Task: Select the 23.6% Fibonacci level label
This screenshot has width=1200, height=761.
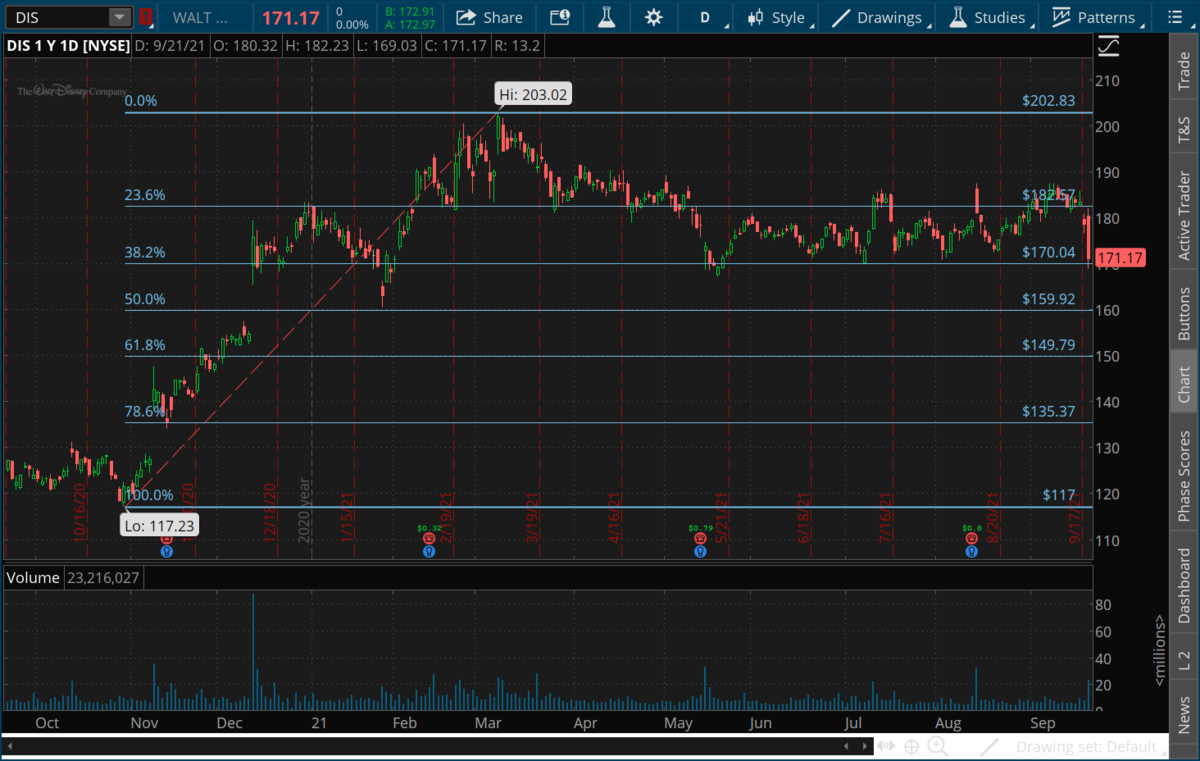Action: tap(145, 195)
